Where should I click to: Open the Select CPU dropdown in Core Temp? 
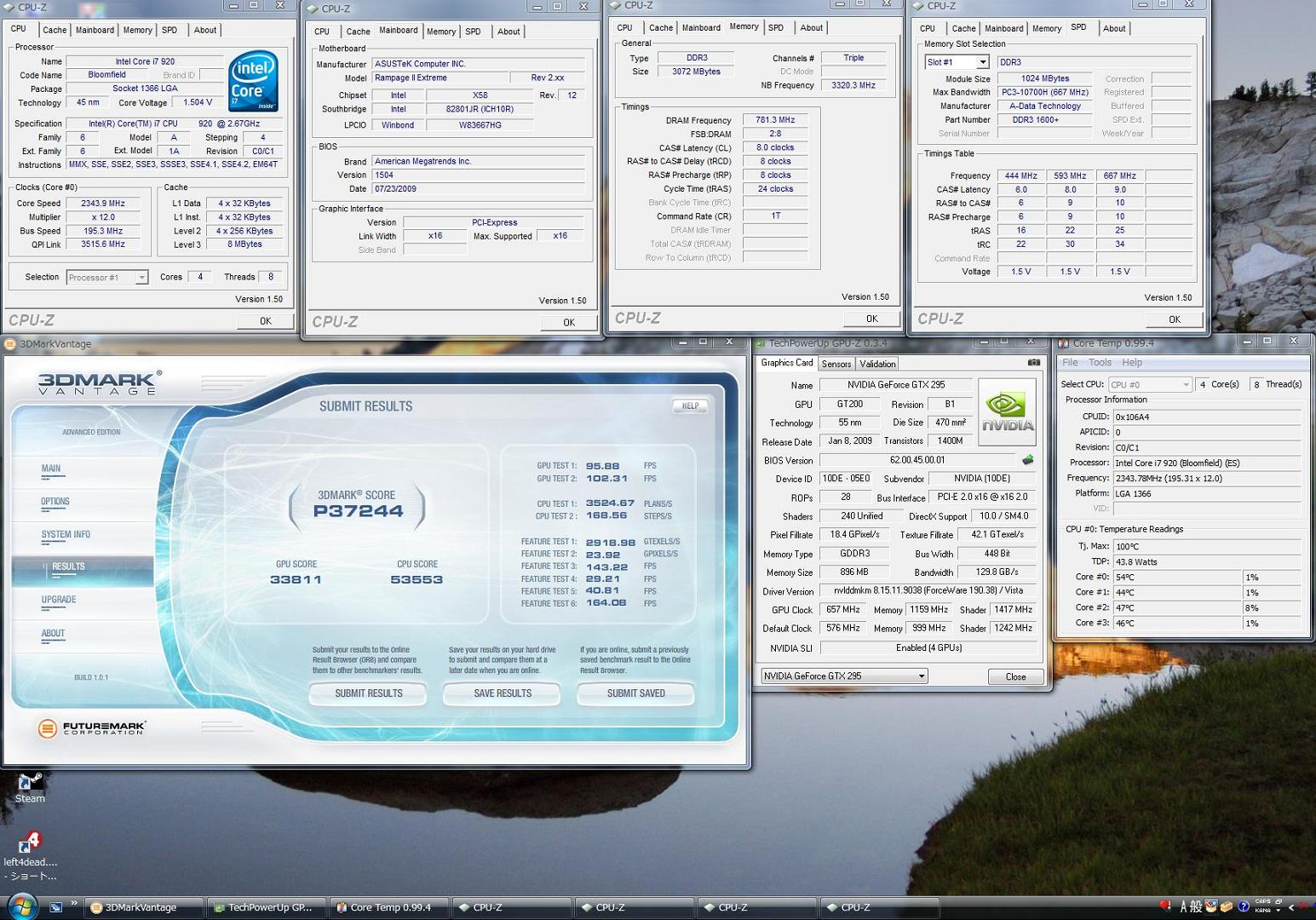pyautogui.click(x=1150, y=385)
